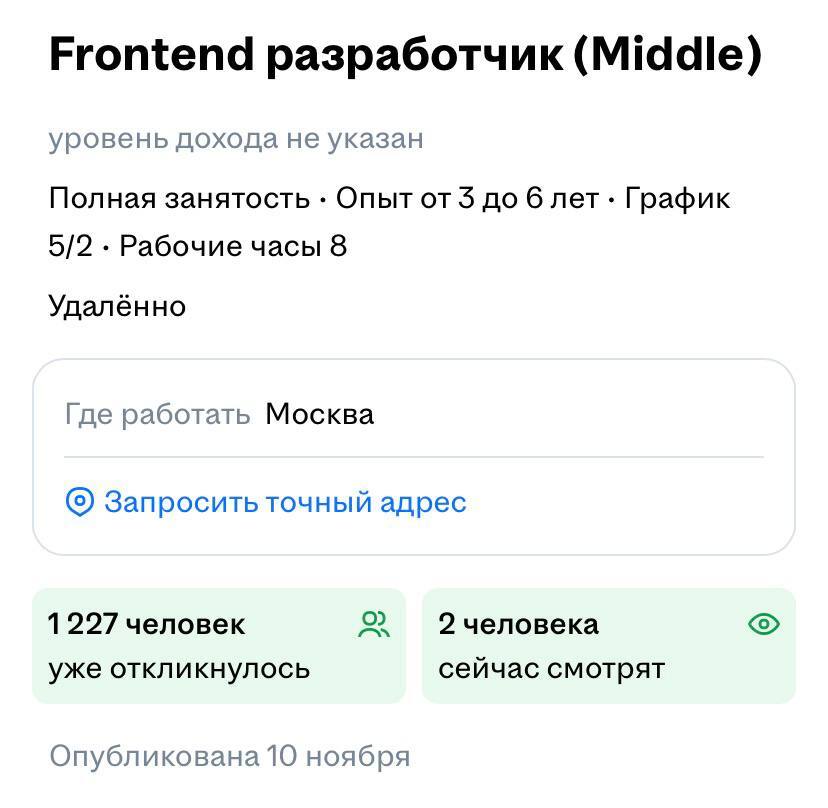Image resolution: width=828 pixels, height=808 pixels.
Task: Click the сейчас смотрят caption
Action: [551, 668]
